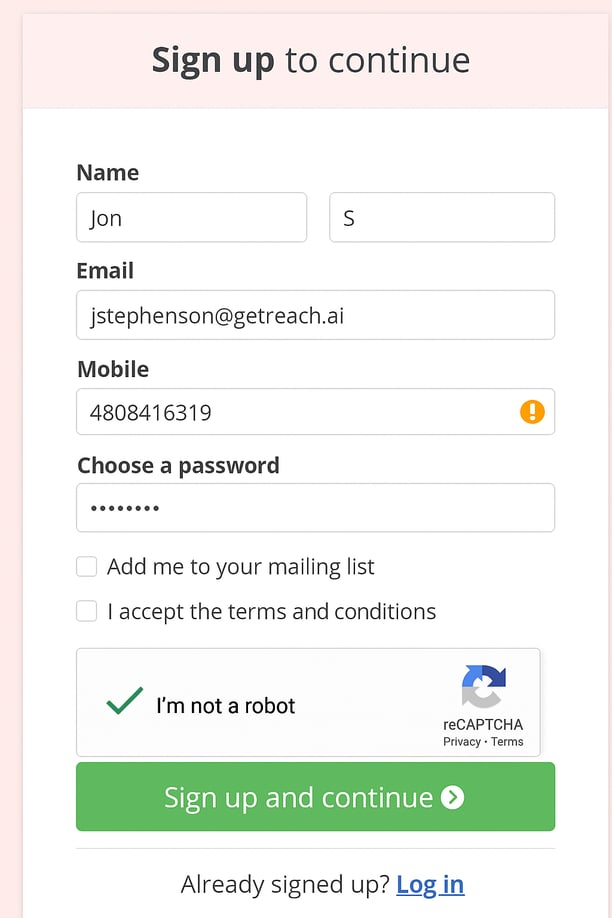Select the Mobile number input field

(x=295, y=412)
